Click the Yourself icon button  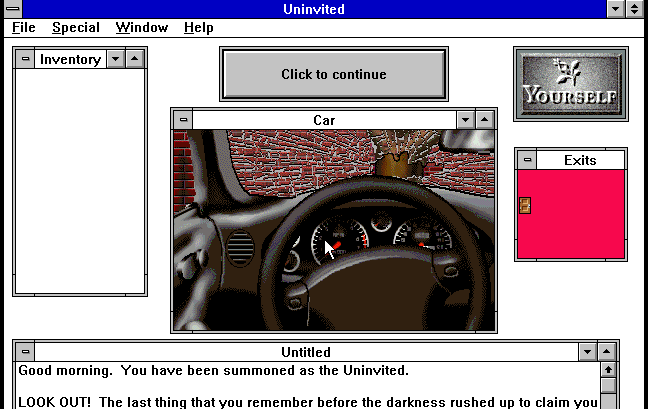571,84
